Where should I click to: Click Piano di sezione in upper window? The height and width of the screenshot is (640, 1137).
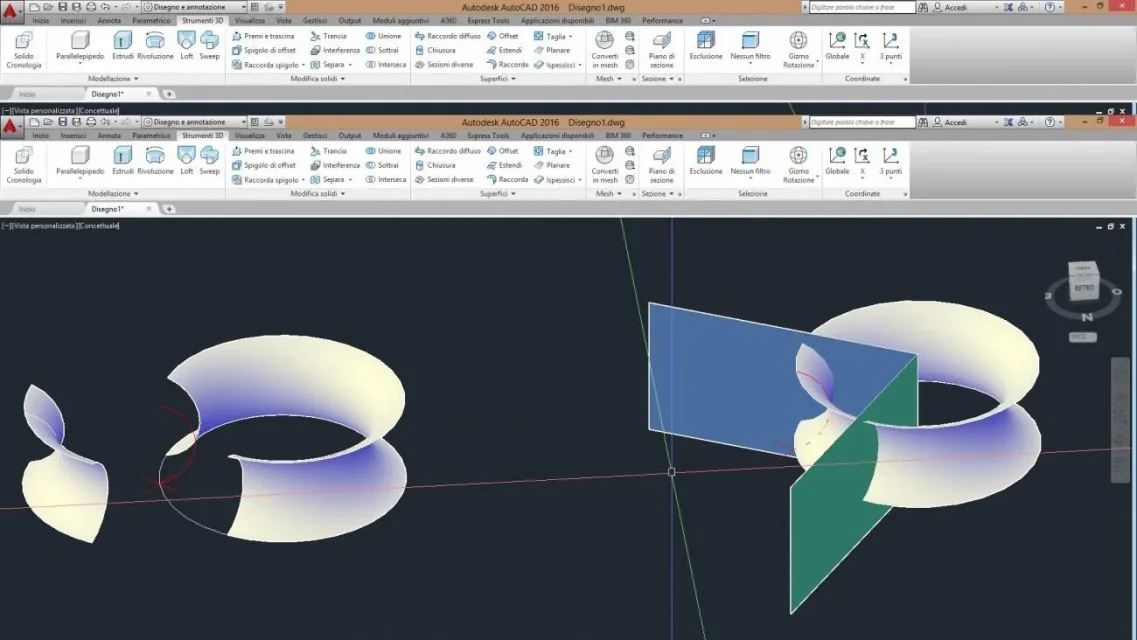pyautogui.click(x=661, y=49)
